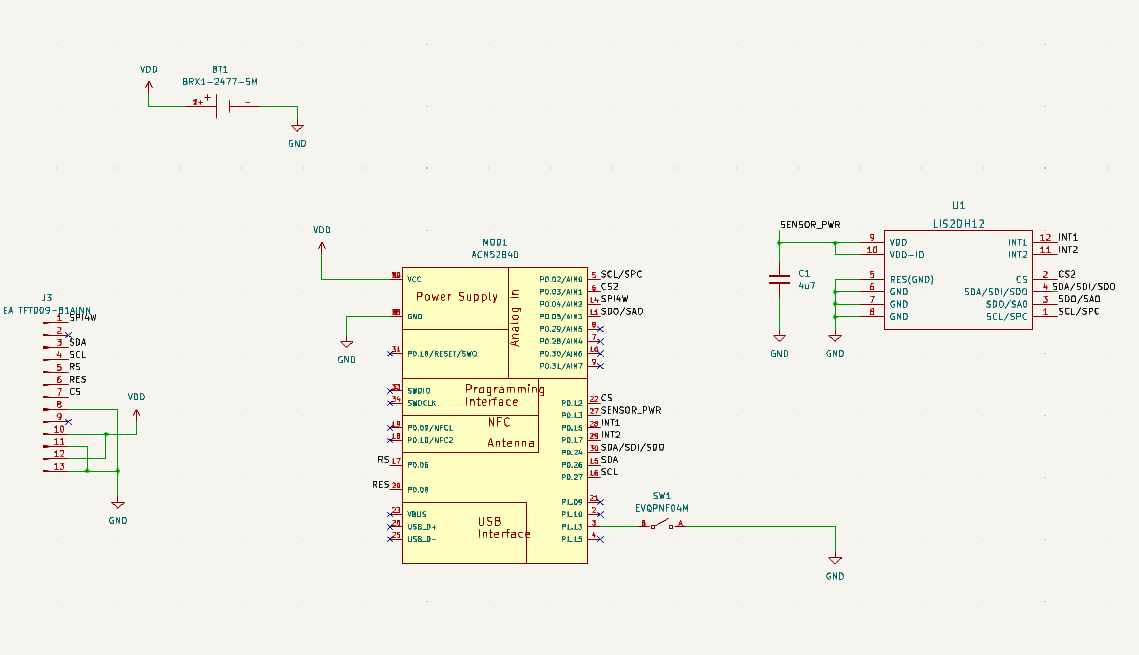Select the LIS2DH12 value label
The image size is (1139, 655).
pyautogui.click(x=958, y=224)
